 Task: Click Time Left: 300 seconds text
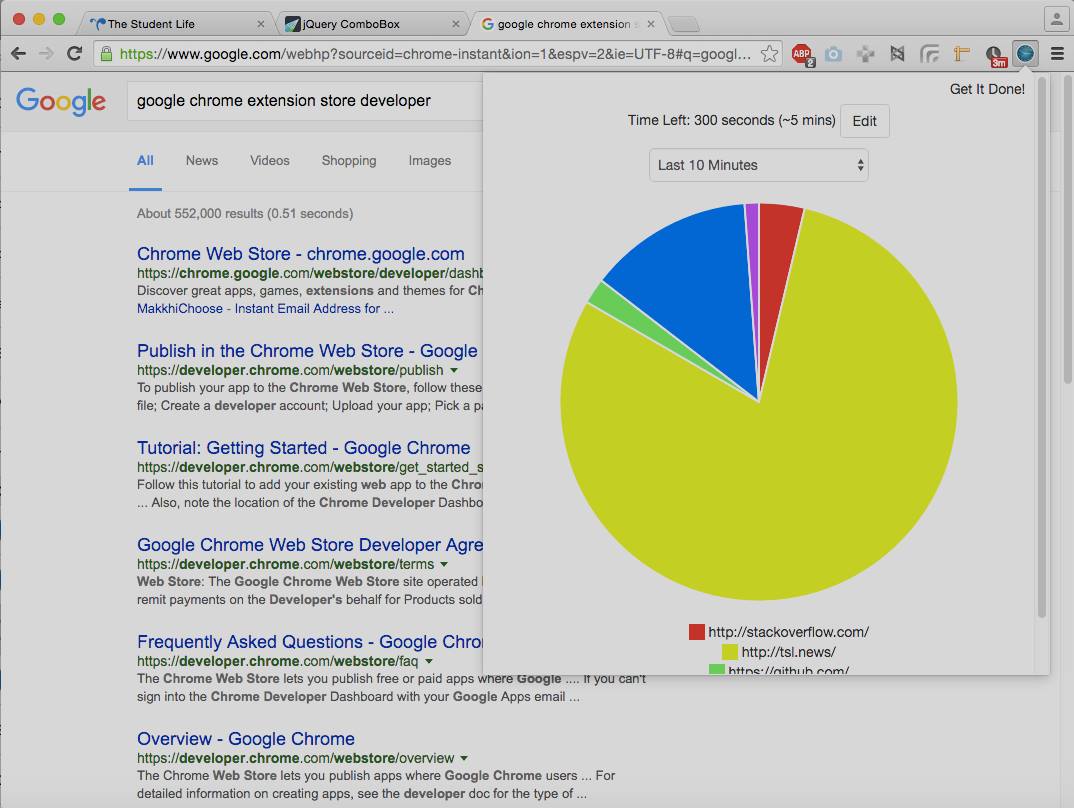click(732, 121)
